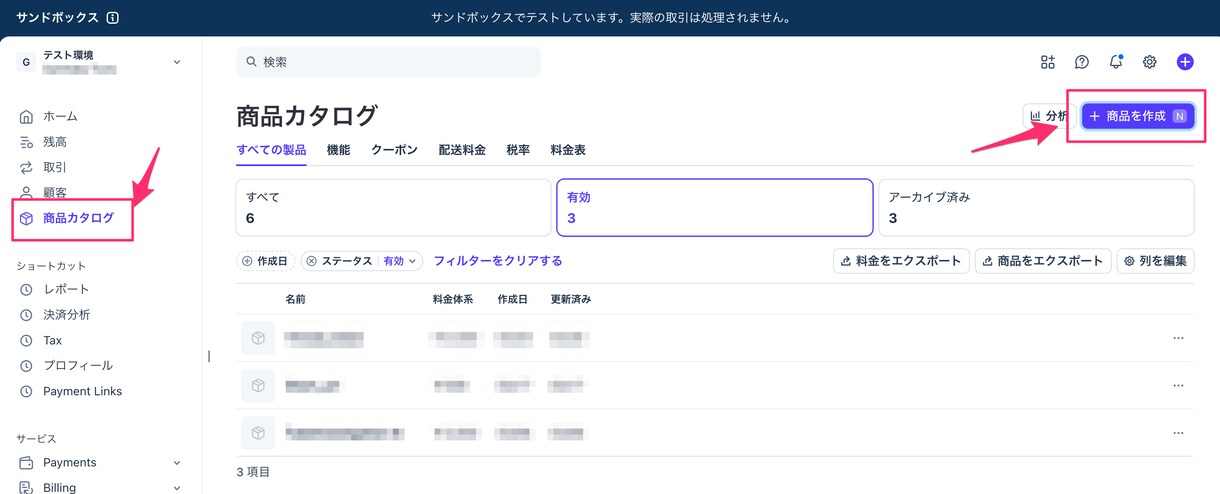1220x494 pixels.
Task: Click 更新済み column header
Action: click(571, 299)
